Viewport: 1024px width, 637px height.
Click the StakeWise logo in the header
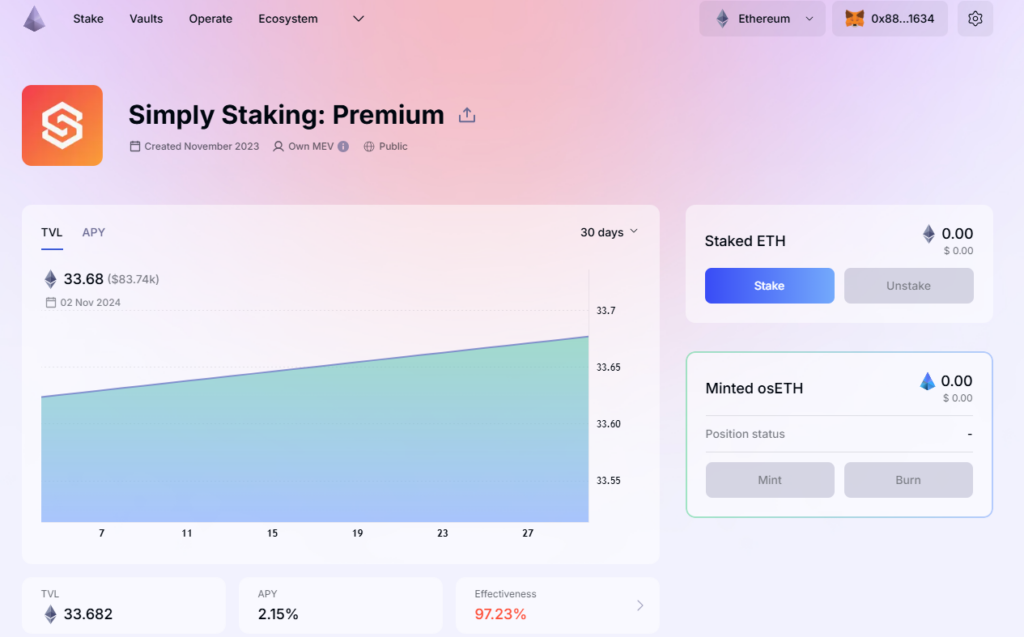[35, 19]
